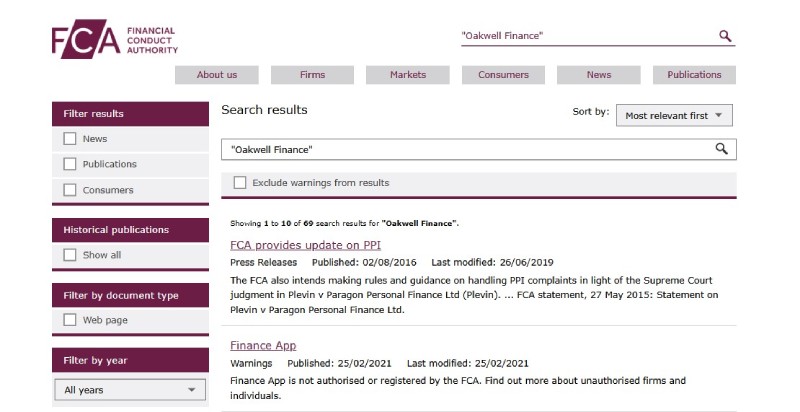800x412 pixels.
Task: Click the Published: 02/08/2016 date
Action: pyautogui.click(x=364, y=263)
